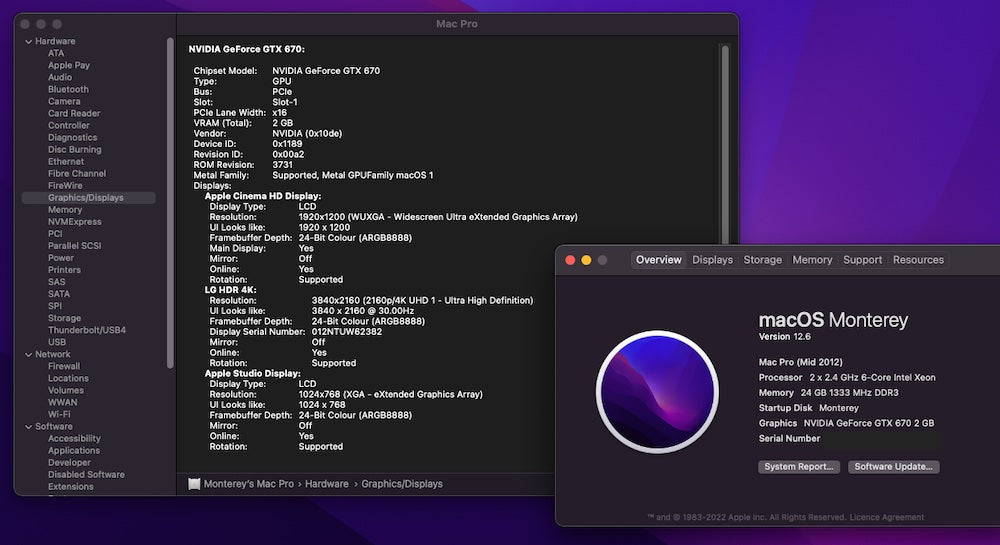Select Camera in the sidebar
This screenshot has width=1000, height=545.
tap(64, 101)
